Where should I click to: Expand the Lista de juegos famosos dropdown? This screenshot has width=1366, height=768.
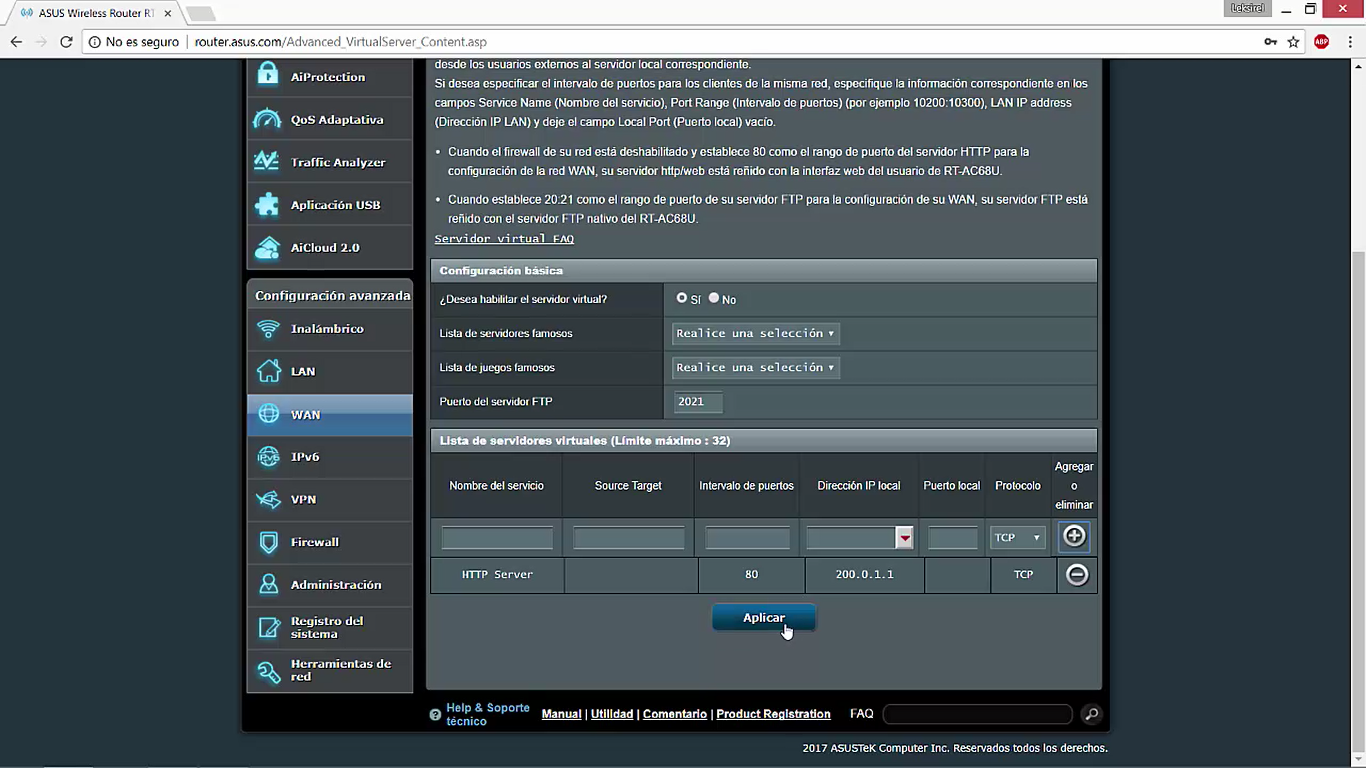pos(755,367)
